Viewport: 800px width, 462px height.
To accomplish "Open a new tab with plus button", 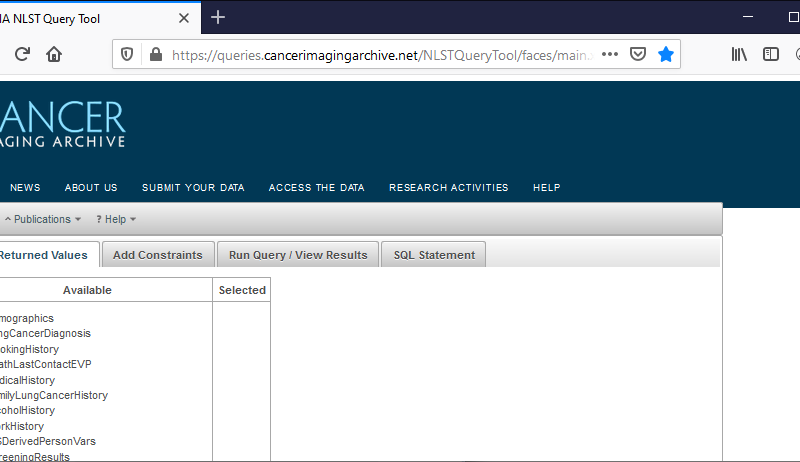I will point(218,17).
